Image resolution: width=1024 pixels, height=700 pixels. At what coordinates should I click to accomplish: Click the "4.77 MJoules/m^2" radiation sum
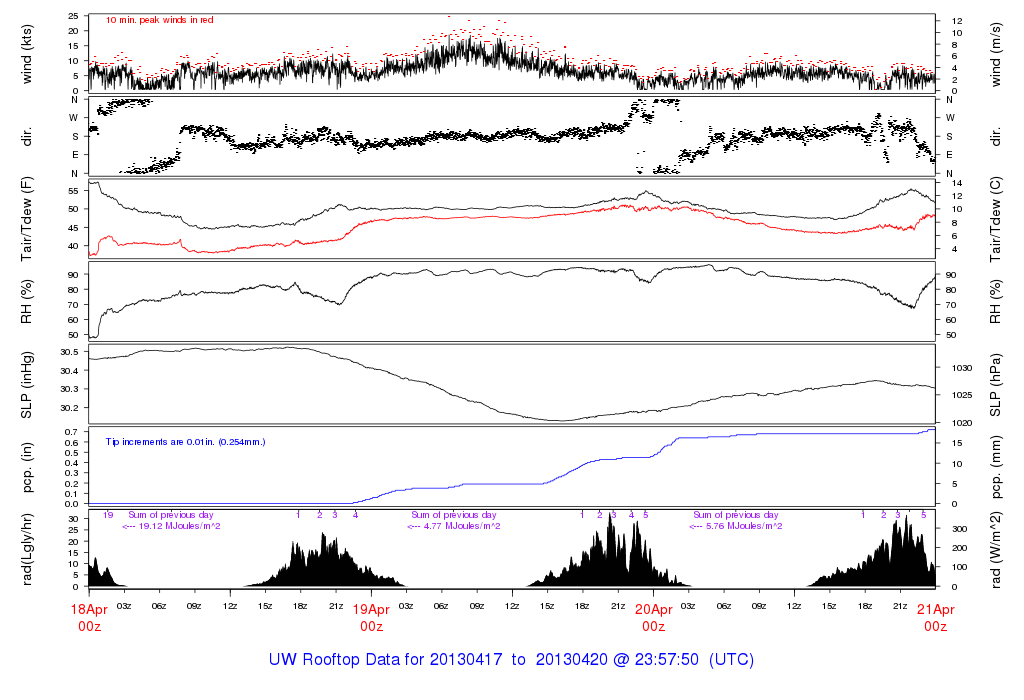[464, 526]
